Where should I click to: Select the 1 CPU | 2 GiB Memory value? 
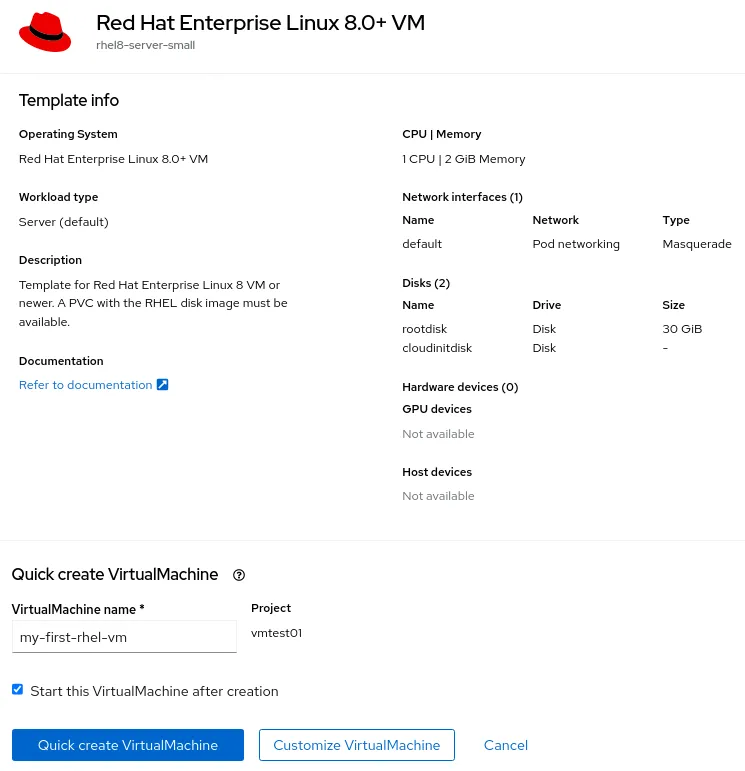click(464, 159)
